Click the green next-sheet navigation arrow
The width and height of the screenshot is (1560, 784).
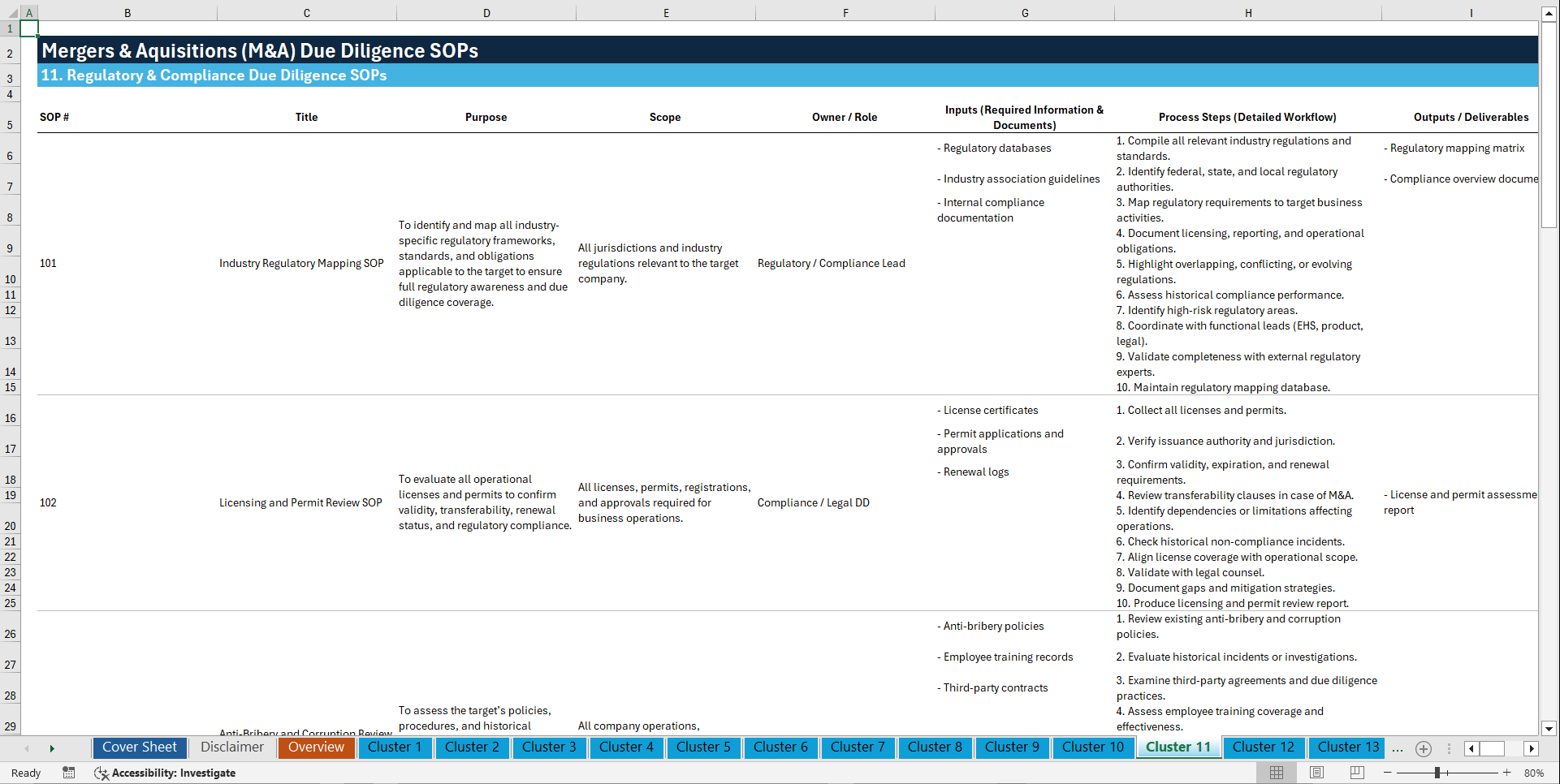52,747
